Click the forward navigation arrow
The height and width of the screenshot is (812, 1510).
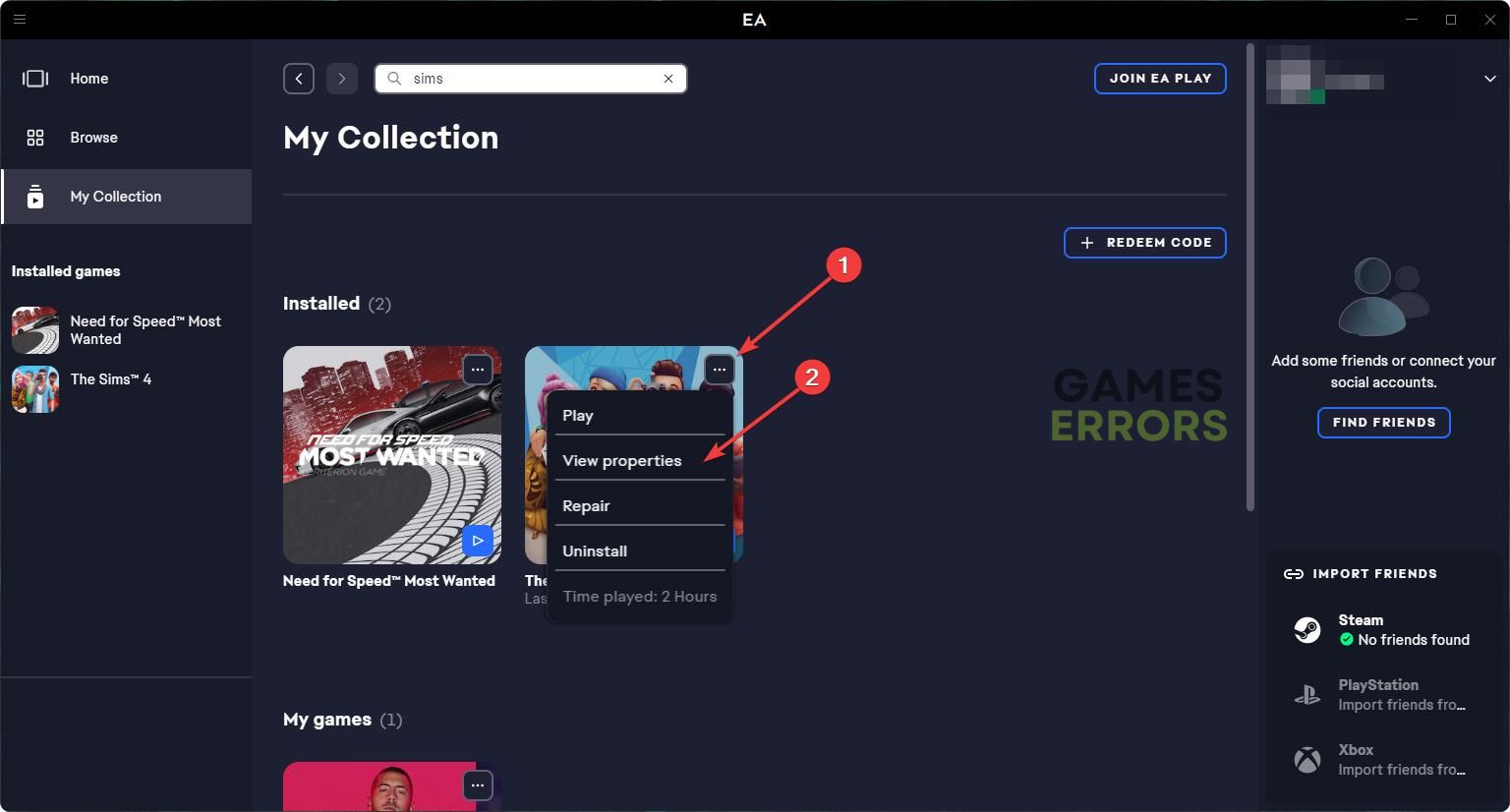click(x=342, y=79)
